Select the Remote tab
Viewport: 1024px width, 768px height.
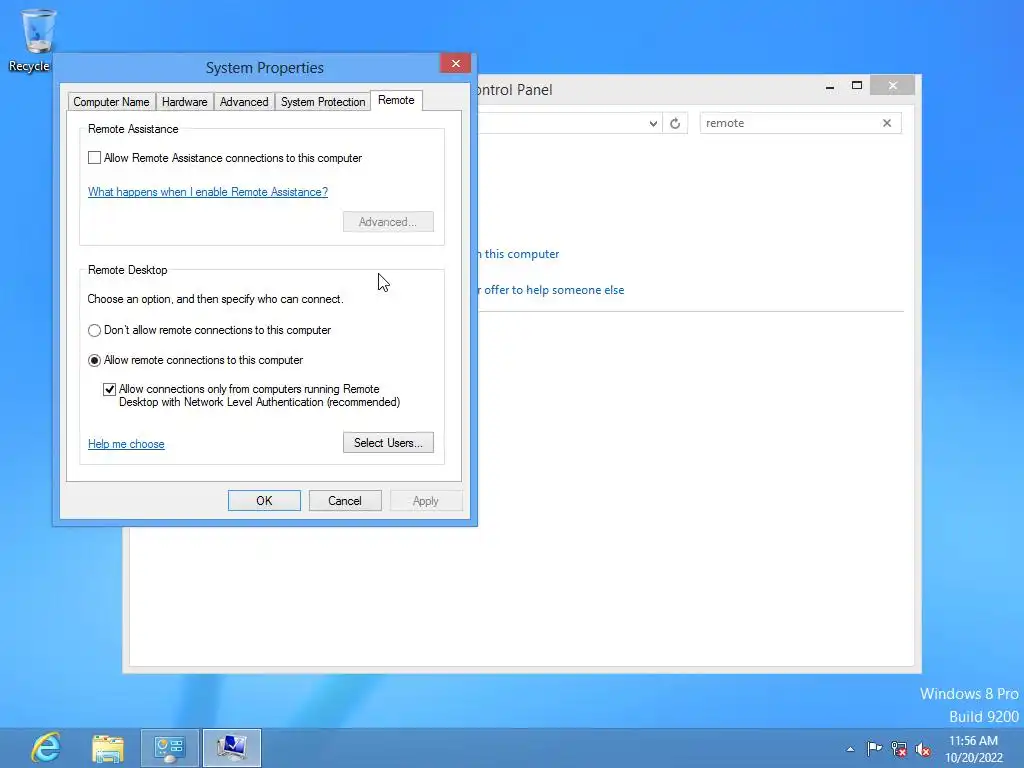pyautogui.click(x=396, y=100)
